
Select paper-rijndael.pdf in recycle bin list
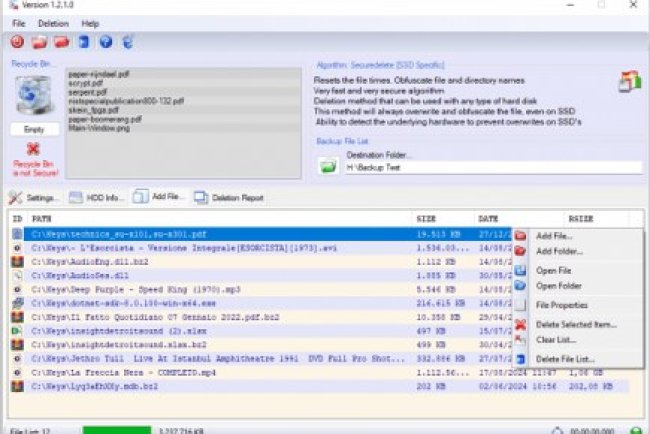pos(183,74)
